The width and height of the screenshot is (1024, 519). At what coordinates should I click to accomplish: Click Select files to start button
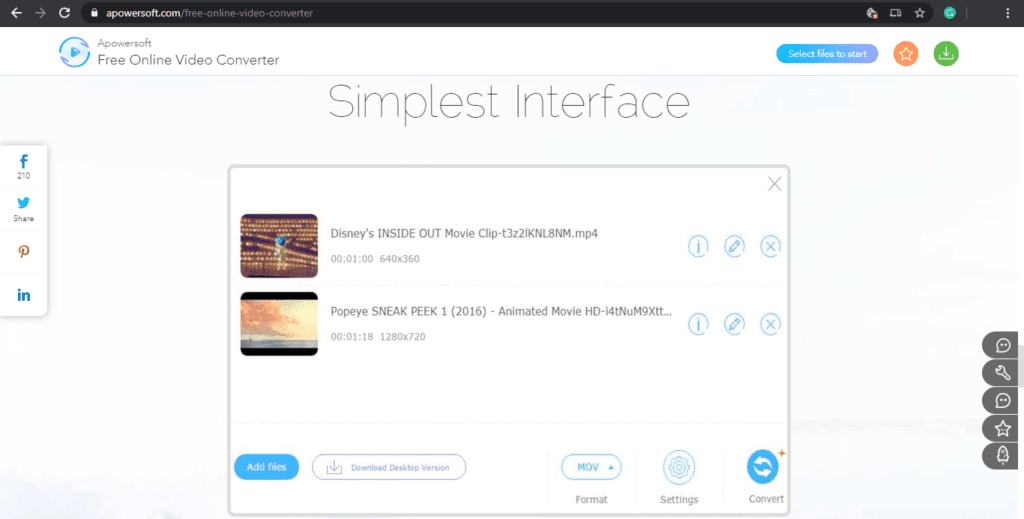tap(827, 54)
